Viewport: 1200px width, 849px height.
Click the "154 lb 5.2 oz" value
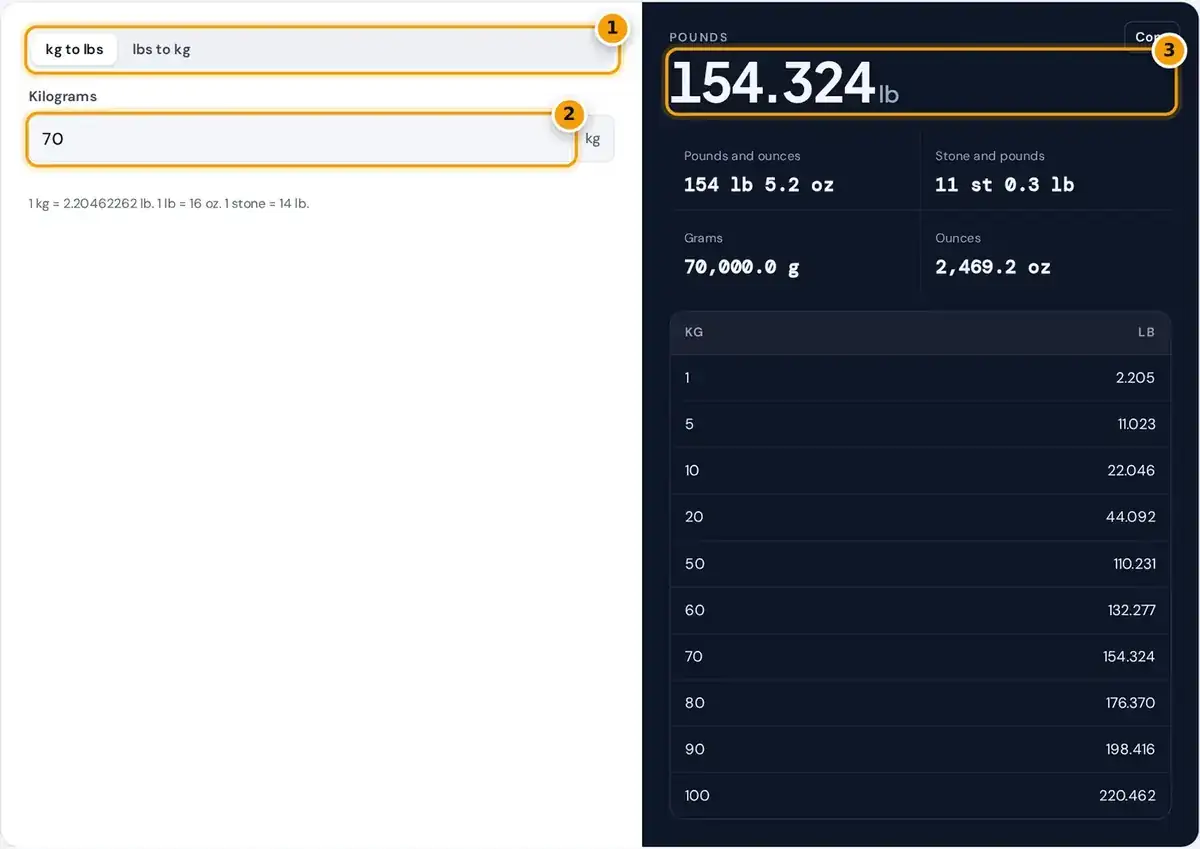pyautogui.click(x=759, y=185)
